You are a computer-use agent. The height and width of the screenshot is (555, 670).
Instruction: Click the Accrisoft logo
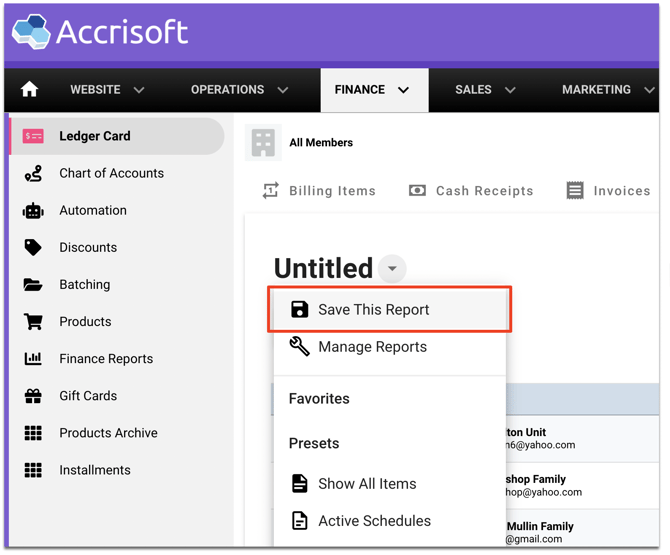pos(100,32)
